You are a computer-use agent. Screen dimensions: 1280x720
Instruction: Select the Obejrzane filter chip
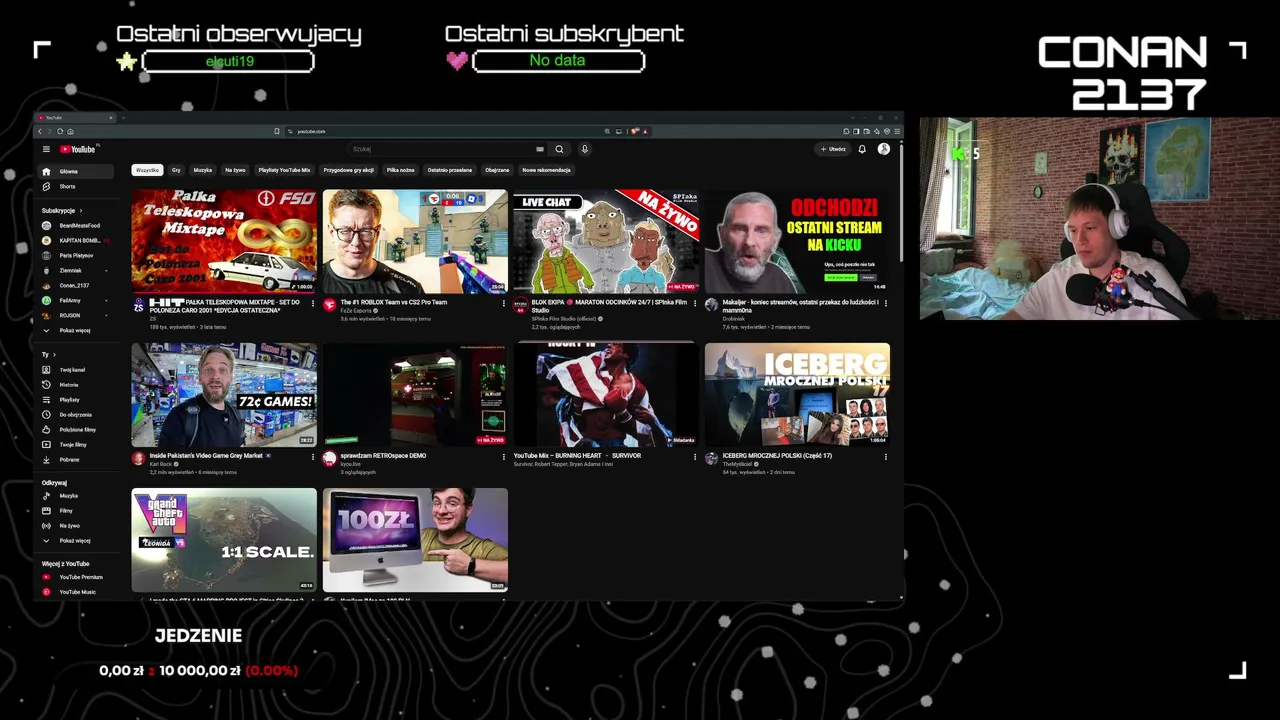(x=497, y=170)
